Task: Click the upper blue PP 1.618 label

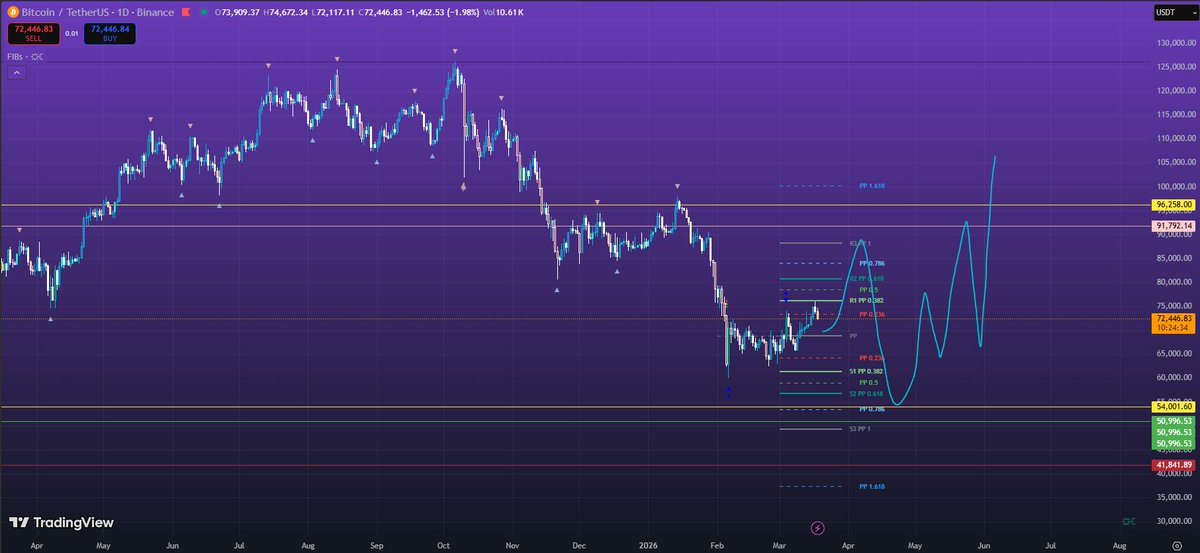Action: (x=871, y=186)
